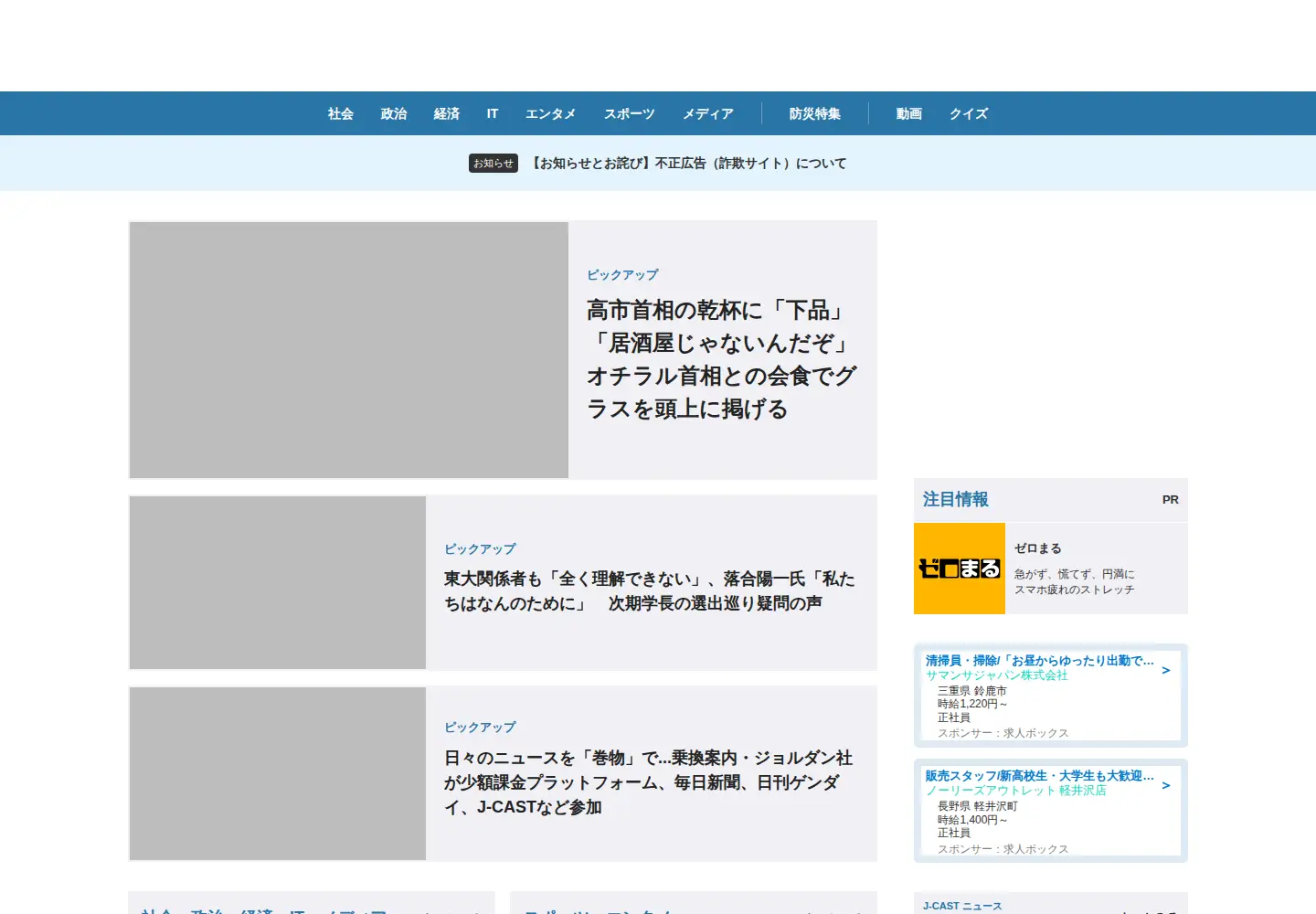Click the thumbnail beside the 東大関係者 article

click(278, 582)
